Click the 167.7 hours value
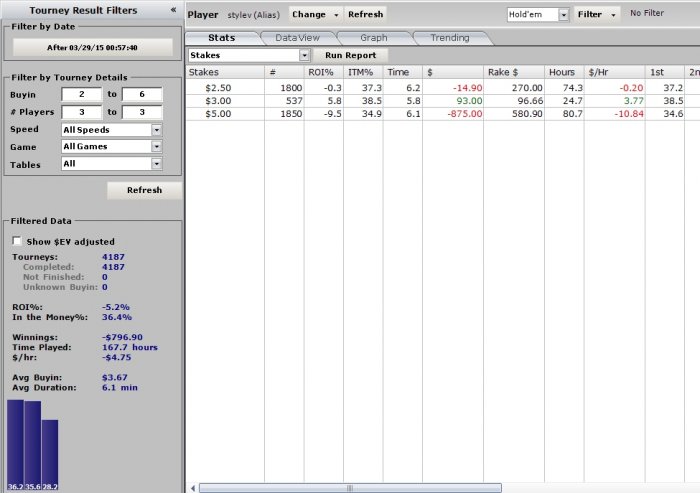This screenshot has width=700, height=493. pos(129,347)
